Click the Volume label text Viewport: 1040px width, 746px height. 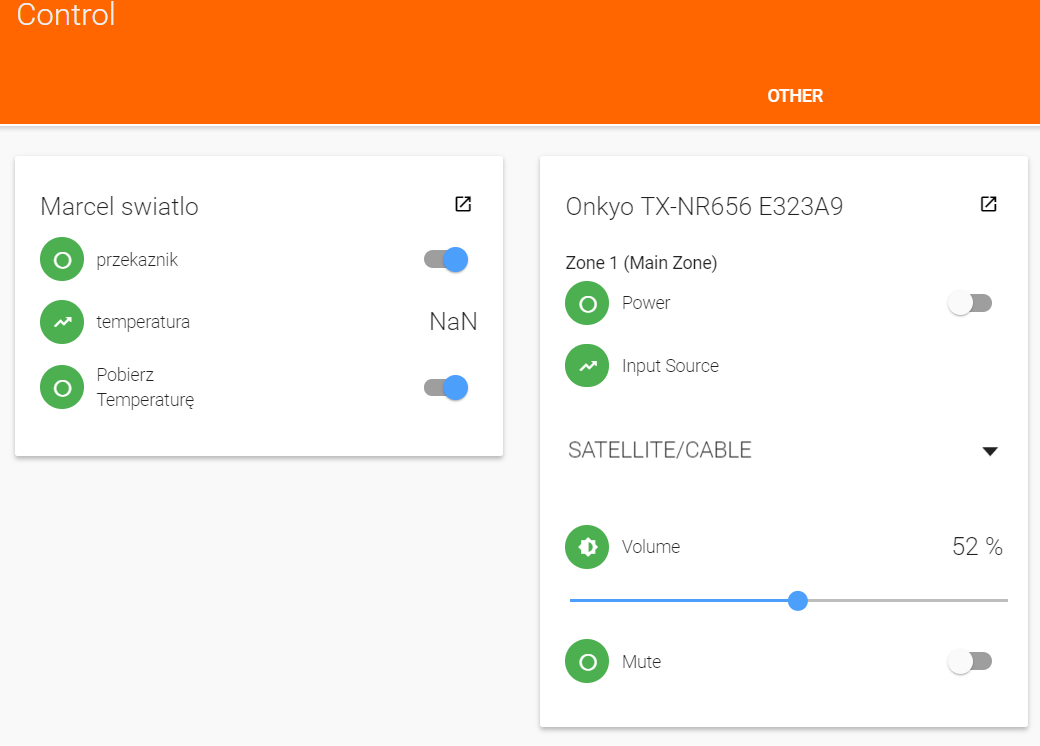click(651, 546)
